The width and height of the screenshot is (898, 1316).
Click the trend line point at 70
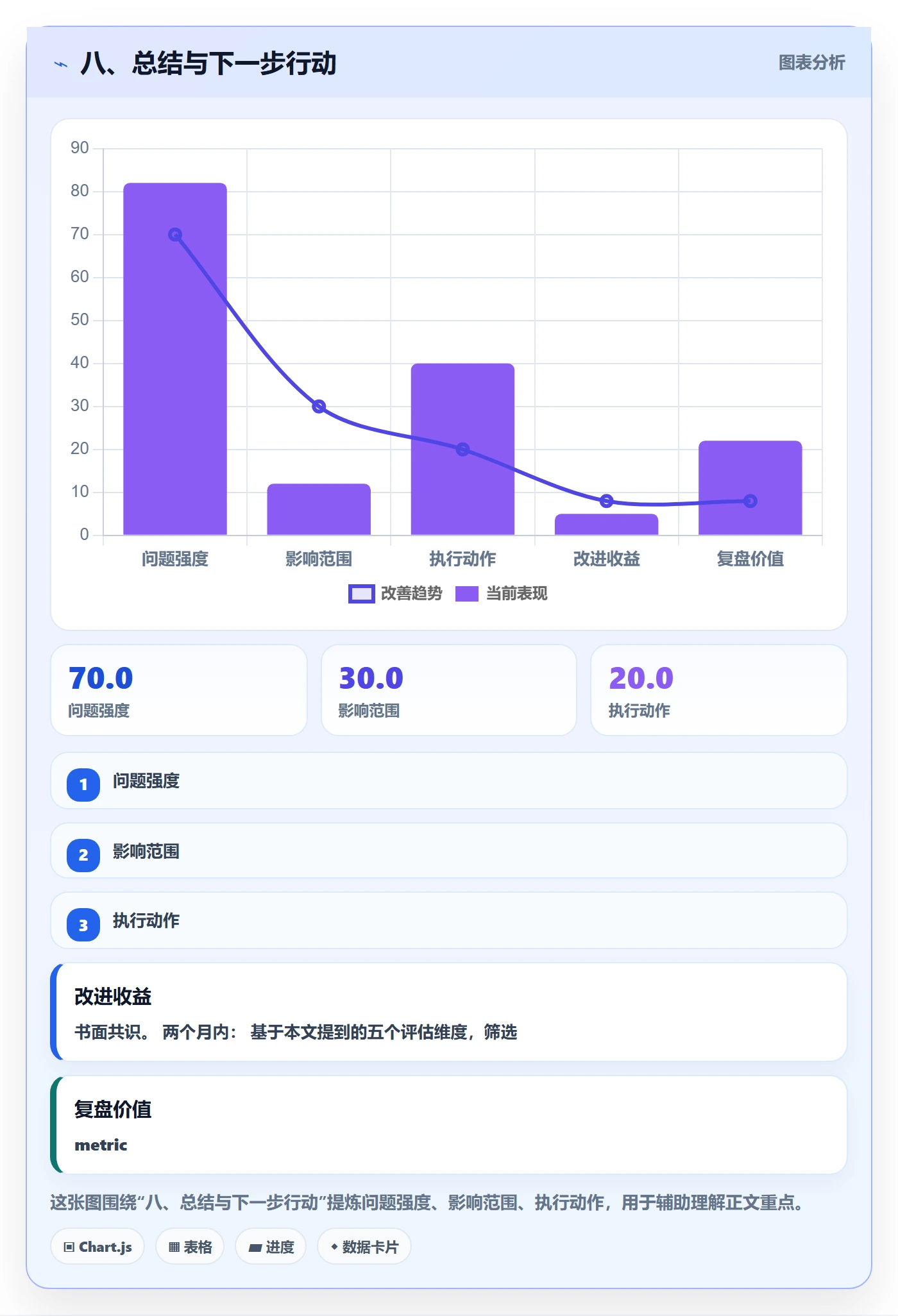click(x=175, y=235)
